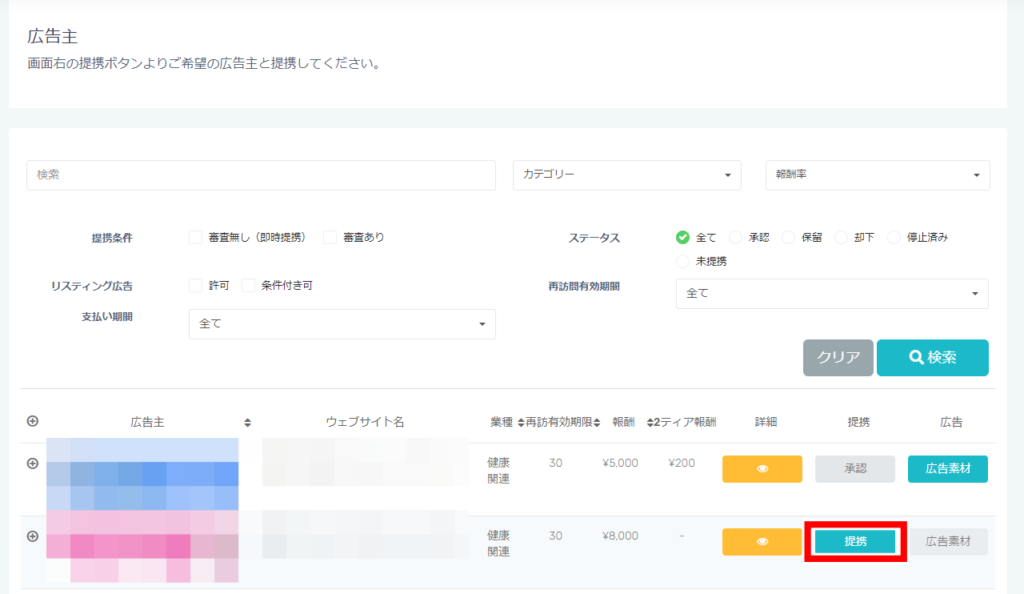
Task: Select the 却下 status radio
Action: [841, 237]
